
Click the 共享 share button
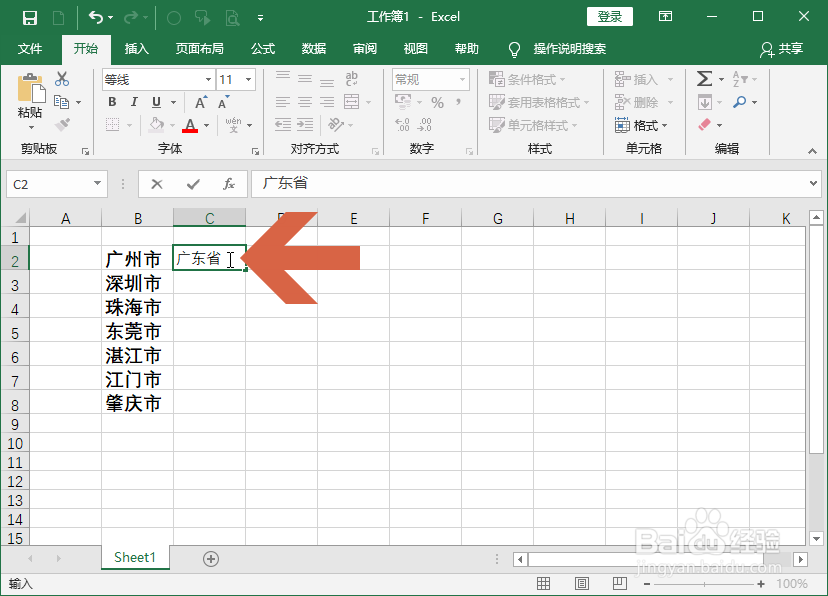pyautogui.click(x=782, y=49)
